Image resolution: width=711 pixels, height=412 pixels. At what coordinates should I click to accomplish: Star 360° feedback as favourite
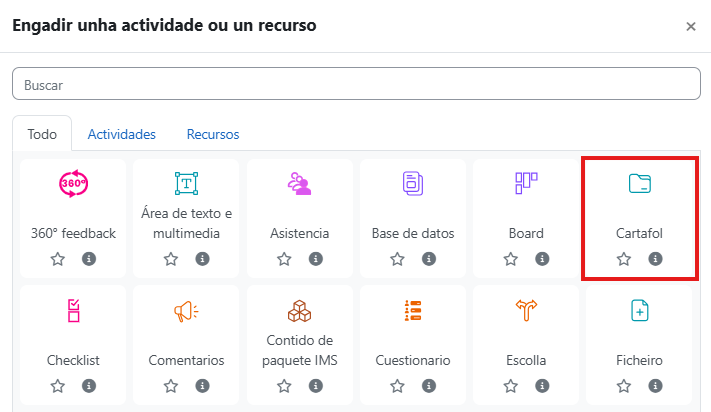pos(58,259)
